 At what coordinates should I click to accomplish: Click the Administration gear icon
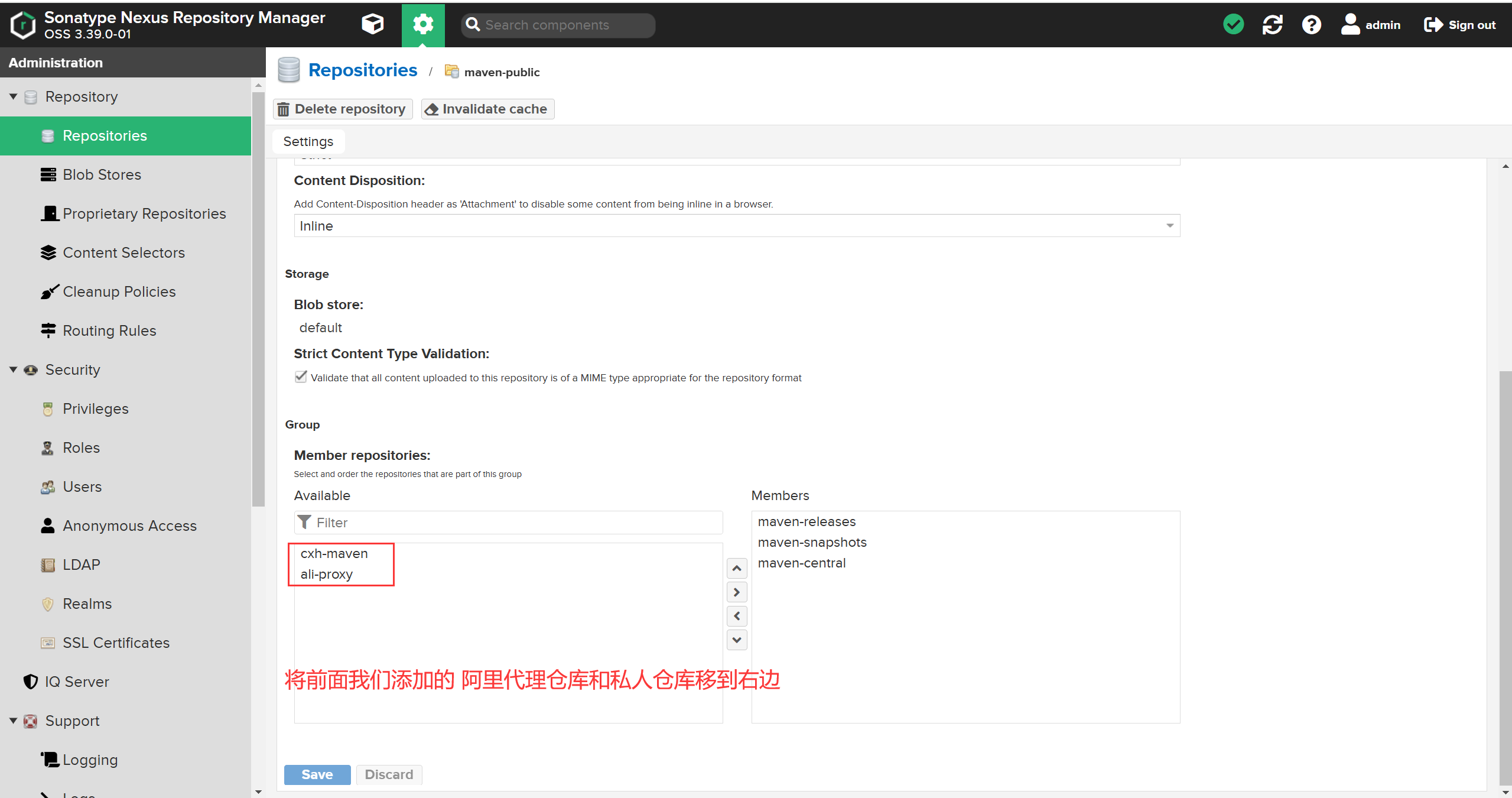click(423, 24)
